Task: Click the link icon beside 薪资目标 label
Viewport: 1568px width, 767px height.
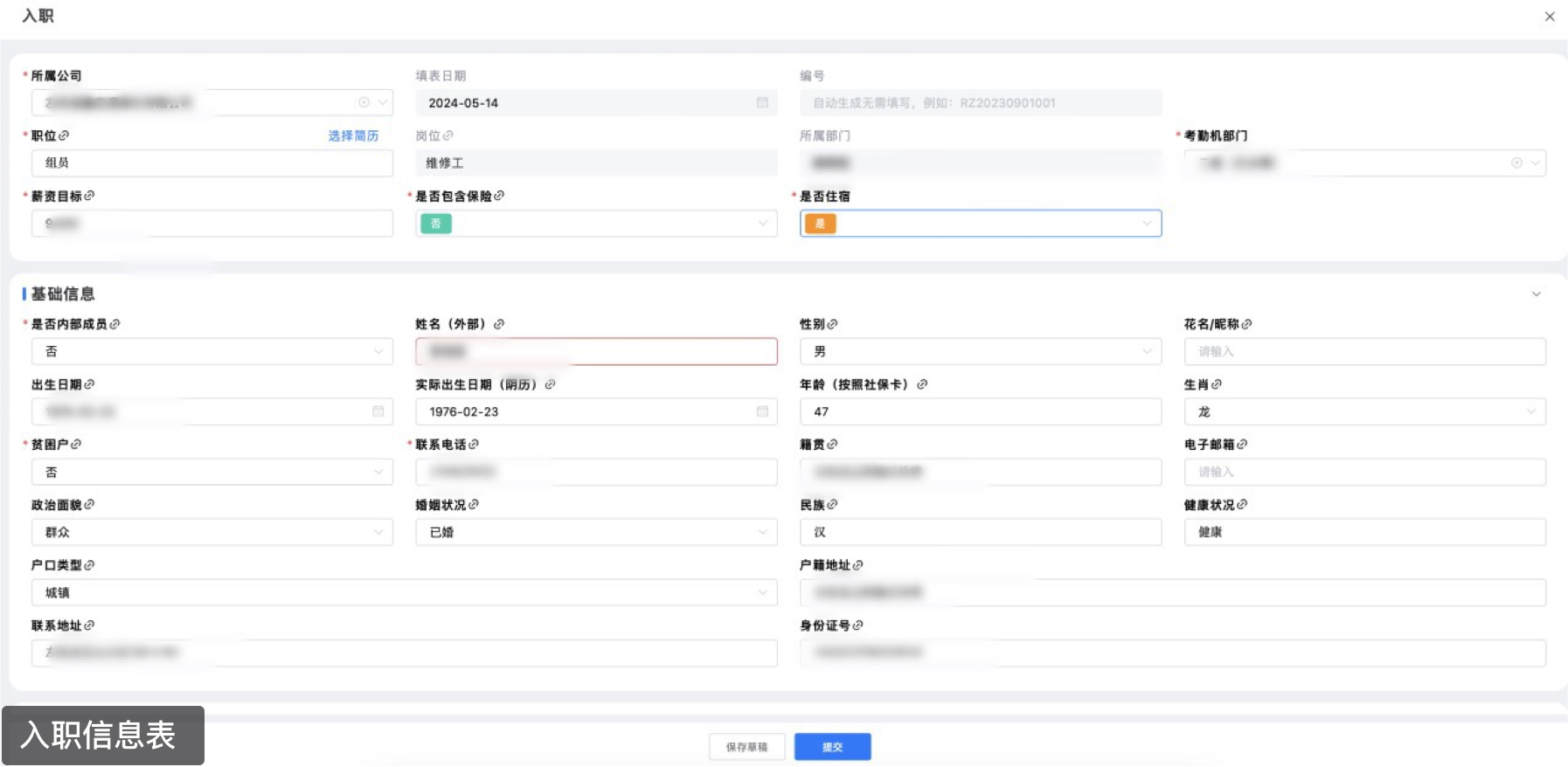Action: (x=89, y=196)
